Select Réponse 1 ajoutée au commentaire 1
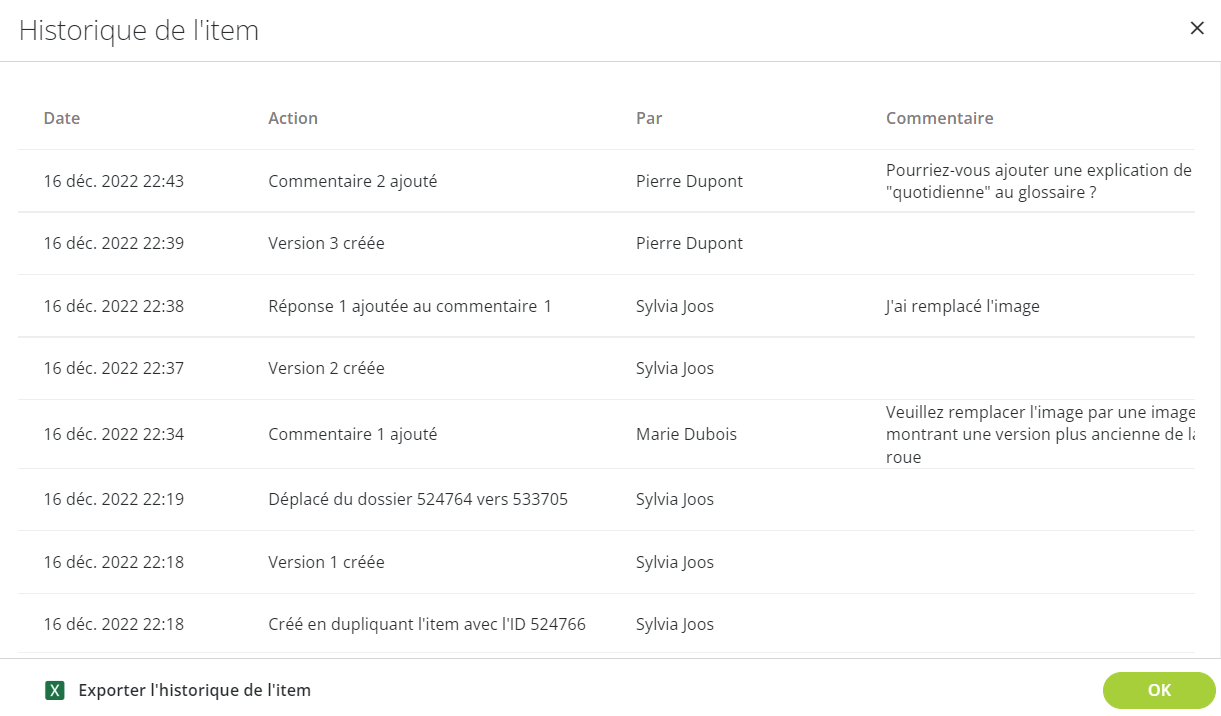The height and width of the screenshot is (716, 1221). [x=410, y=306]
